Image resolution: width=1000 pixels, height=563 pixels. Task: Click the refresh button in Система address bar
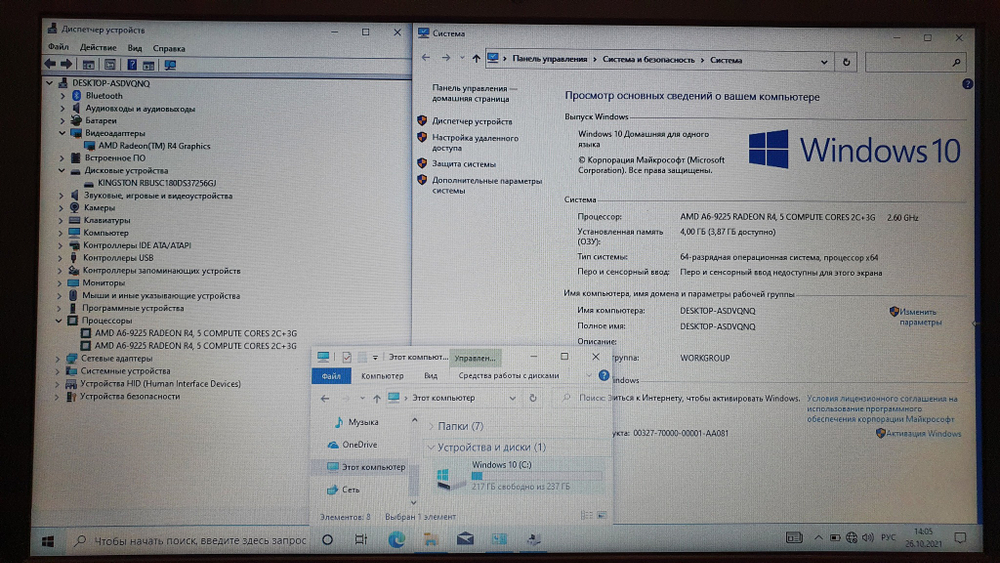coord(846,62)
